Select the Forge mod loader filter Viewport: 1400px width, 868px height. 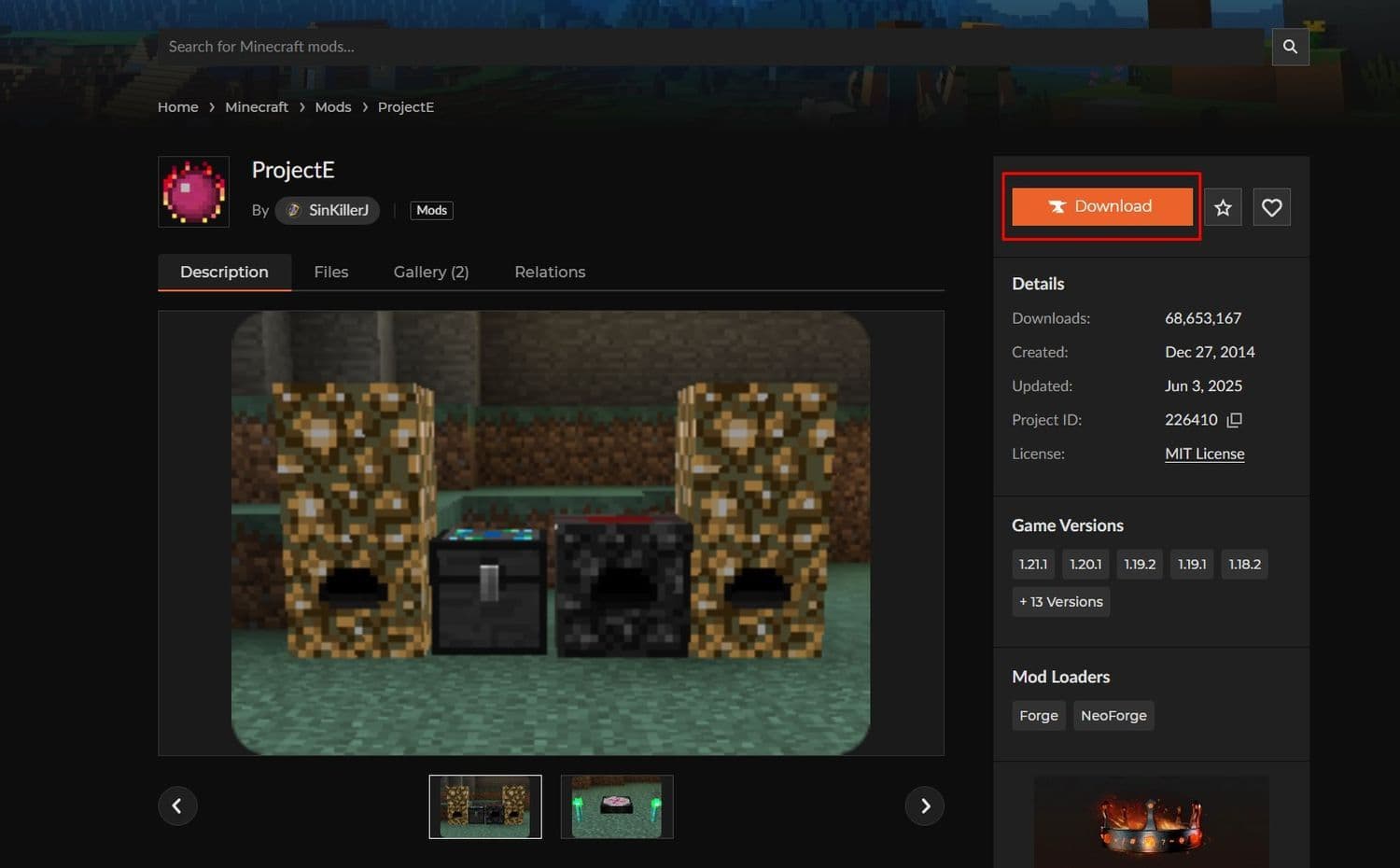(1038, 715)
